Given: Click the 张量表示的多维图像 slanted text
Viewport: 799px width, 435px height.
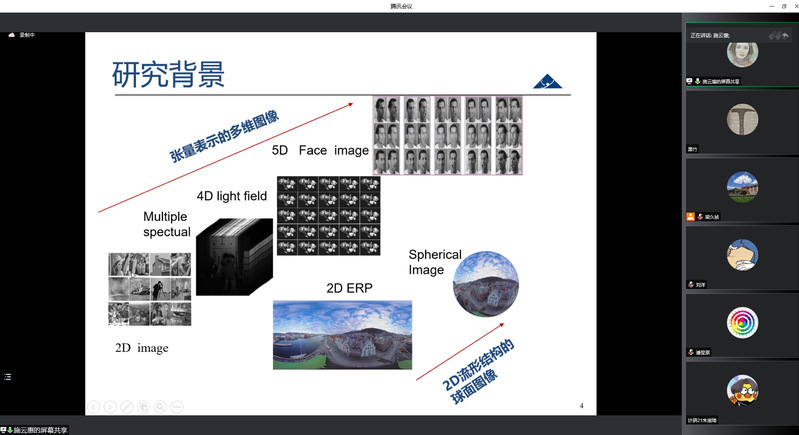Looking at the screenshot, I should coord(224,137).
